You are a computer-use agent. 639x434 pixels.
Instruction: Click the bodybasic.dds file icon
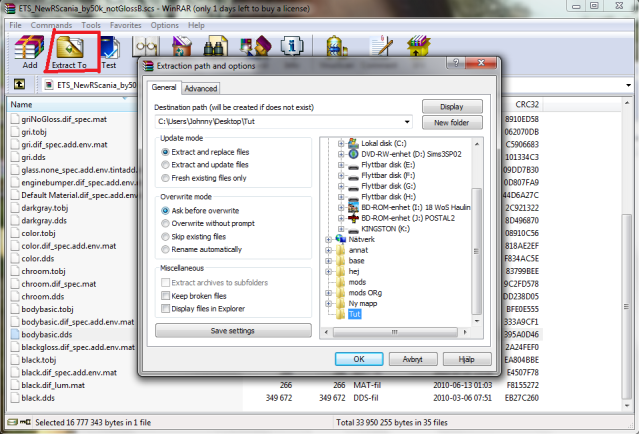pos(15,335)
